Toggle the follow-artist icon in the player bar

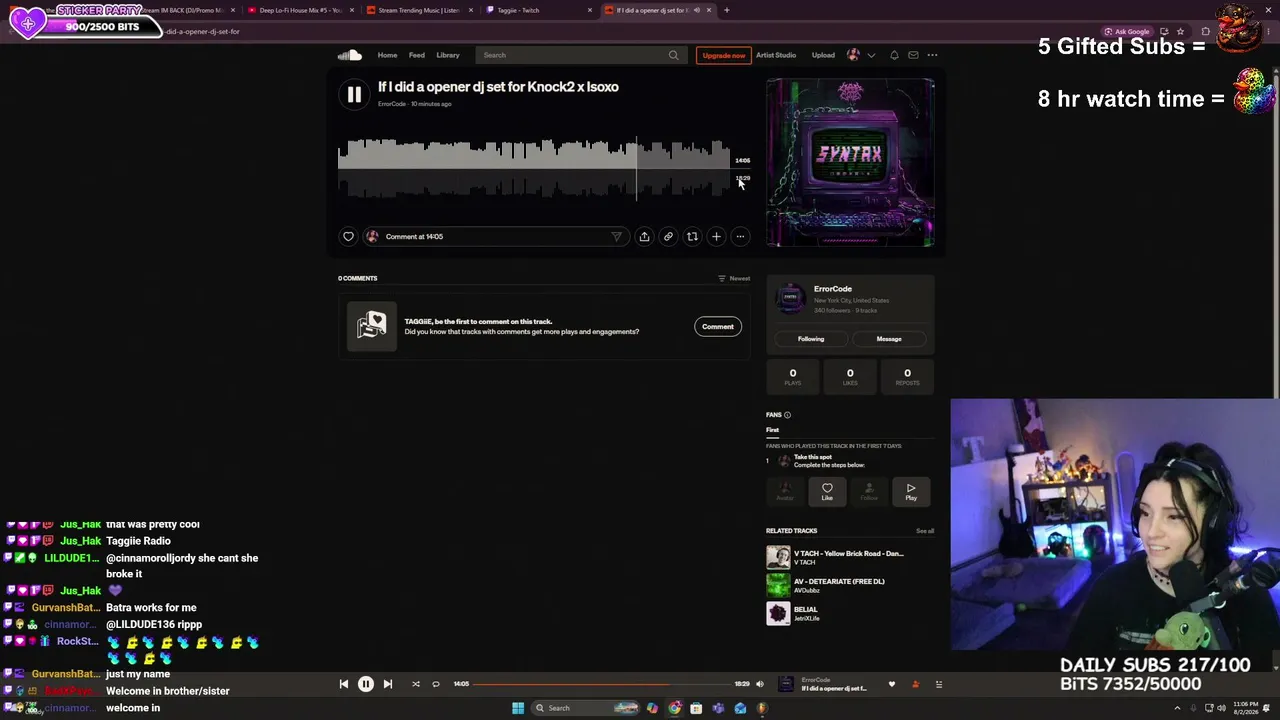point(915,684)
